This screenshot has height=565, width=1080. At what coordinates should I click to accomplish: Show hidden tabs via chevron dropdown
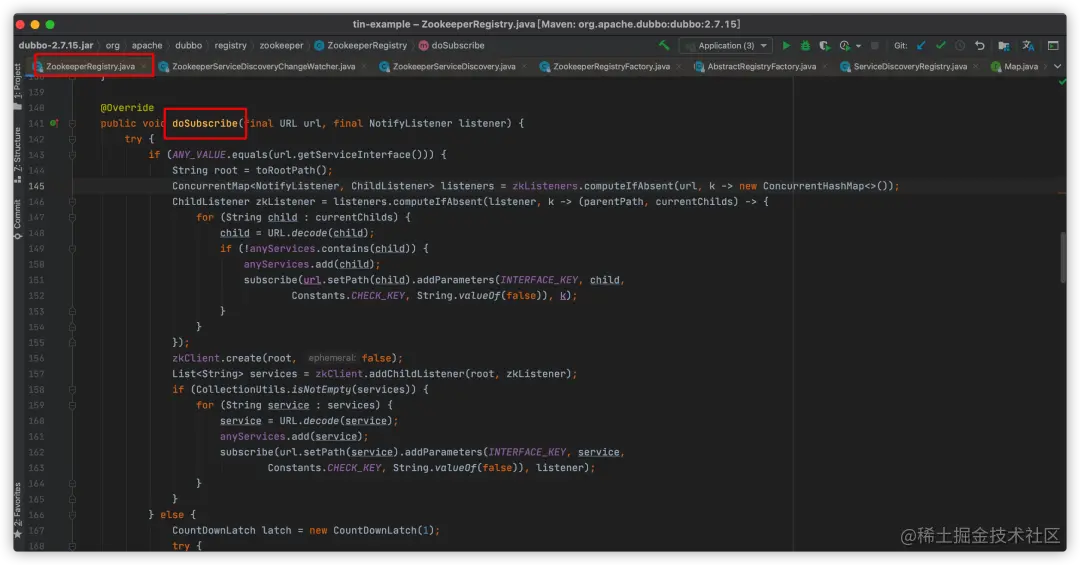[1057, 66]
